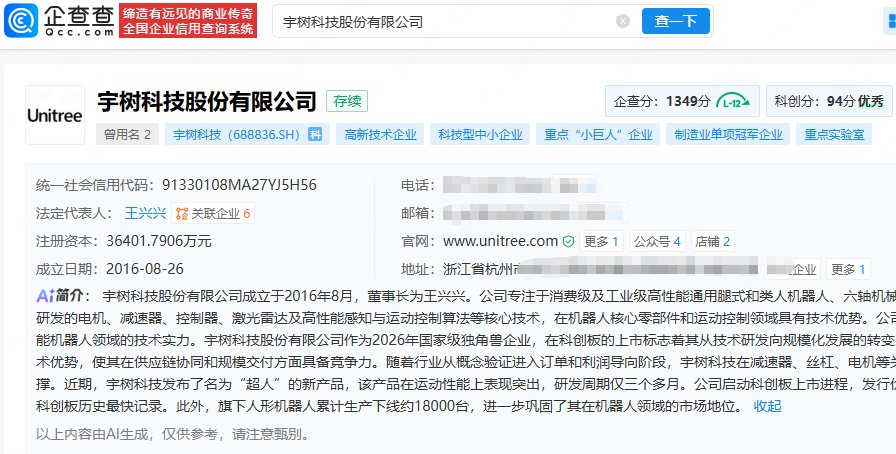Click the L-12 level gauge icon

pyautogui.click(x=733, y=102)
